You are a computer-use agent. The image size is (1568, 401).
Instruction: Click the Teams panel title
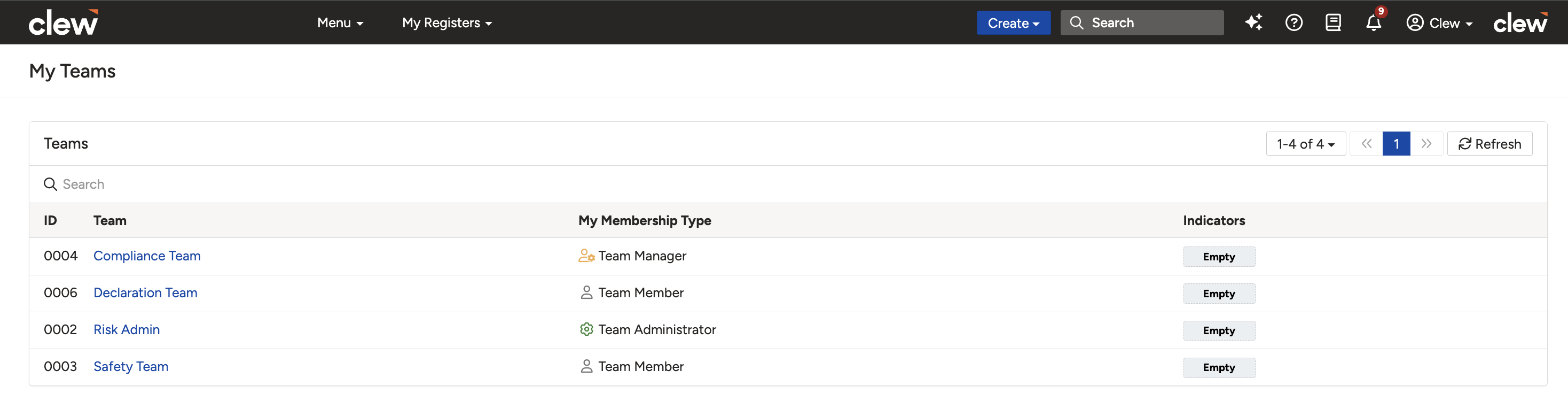pos(66,144)
